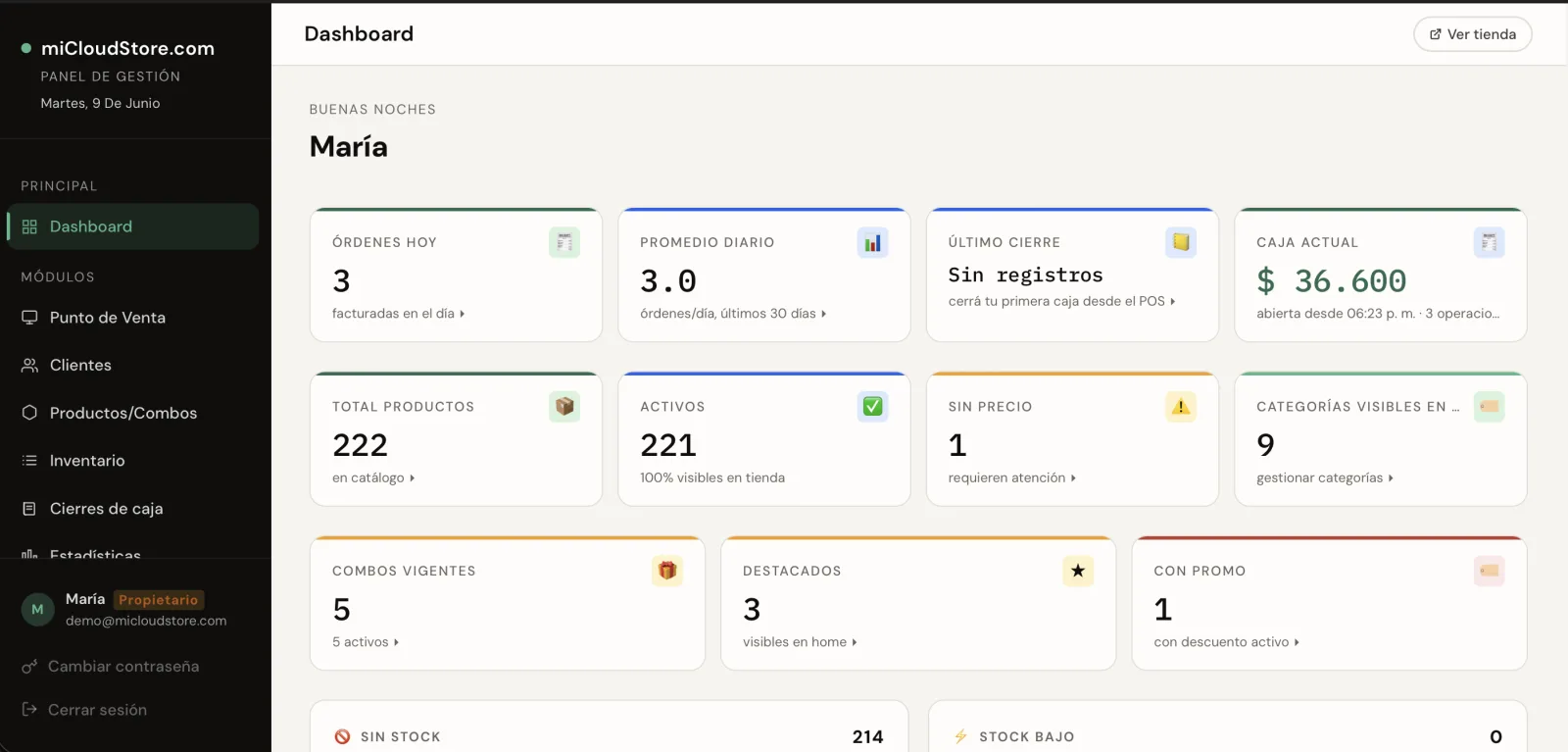
Task: Click the bar chart icon on Promedio Diario
Action: click(872, 242)
